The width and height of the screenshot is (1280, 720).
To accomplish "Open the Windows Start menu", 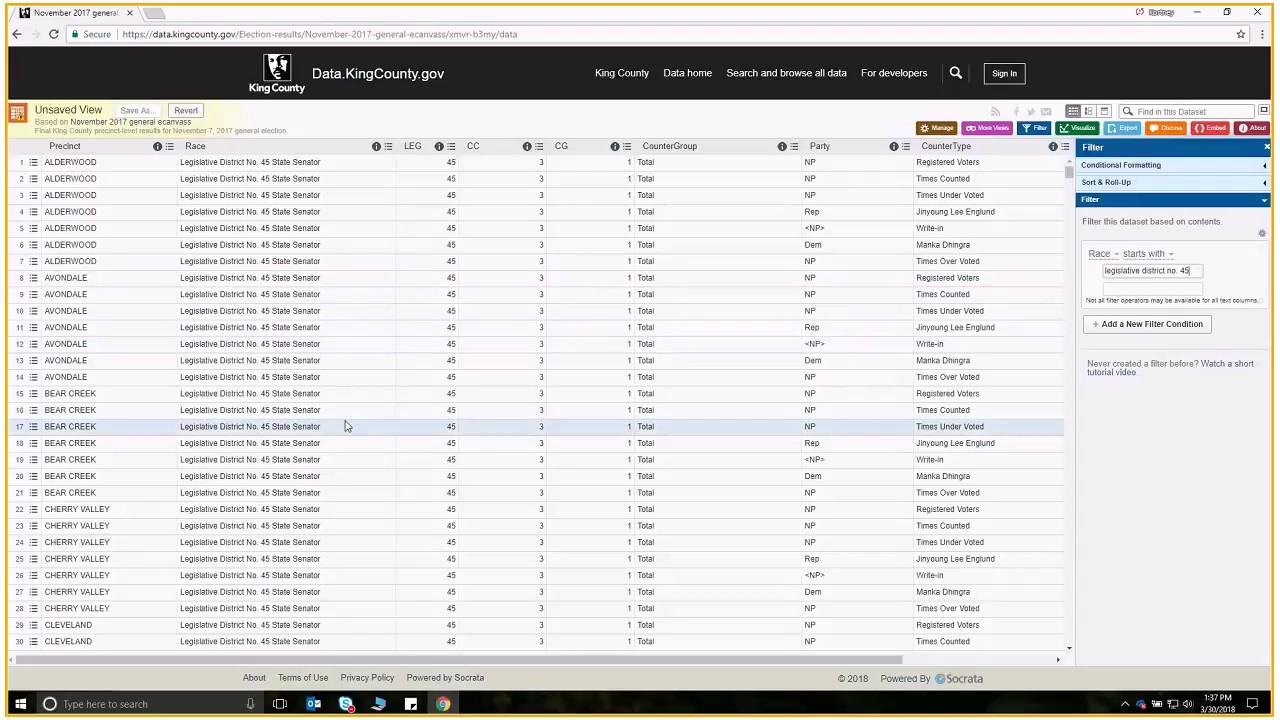I will (19, 704).
